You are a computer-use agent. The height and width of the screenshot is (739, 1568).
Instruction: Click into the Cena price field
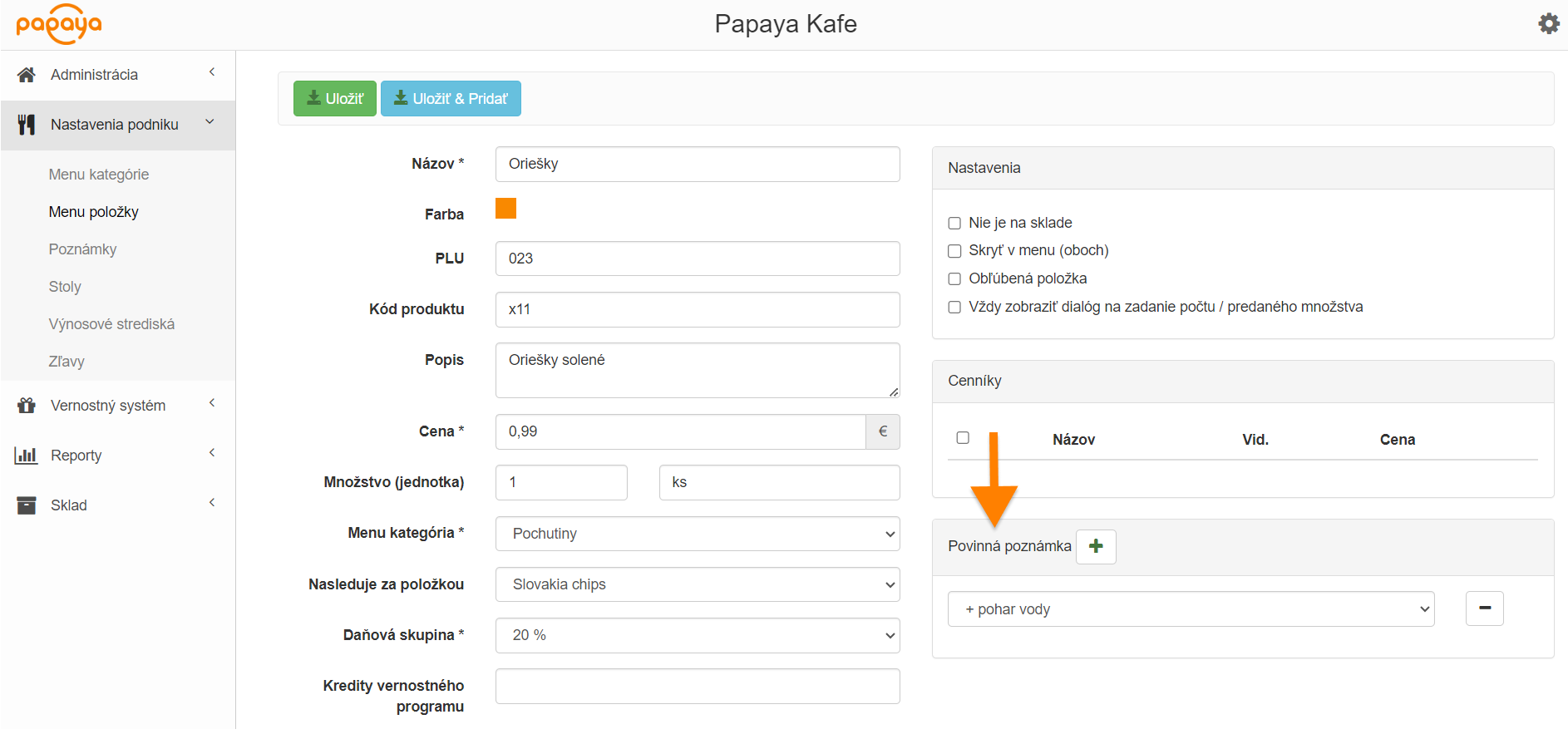(680, 431)
